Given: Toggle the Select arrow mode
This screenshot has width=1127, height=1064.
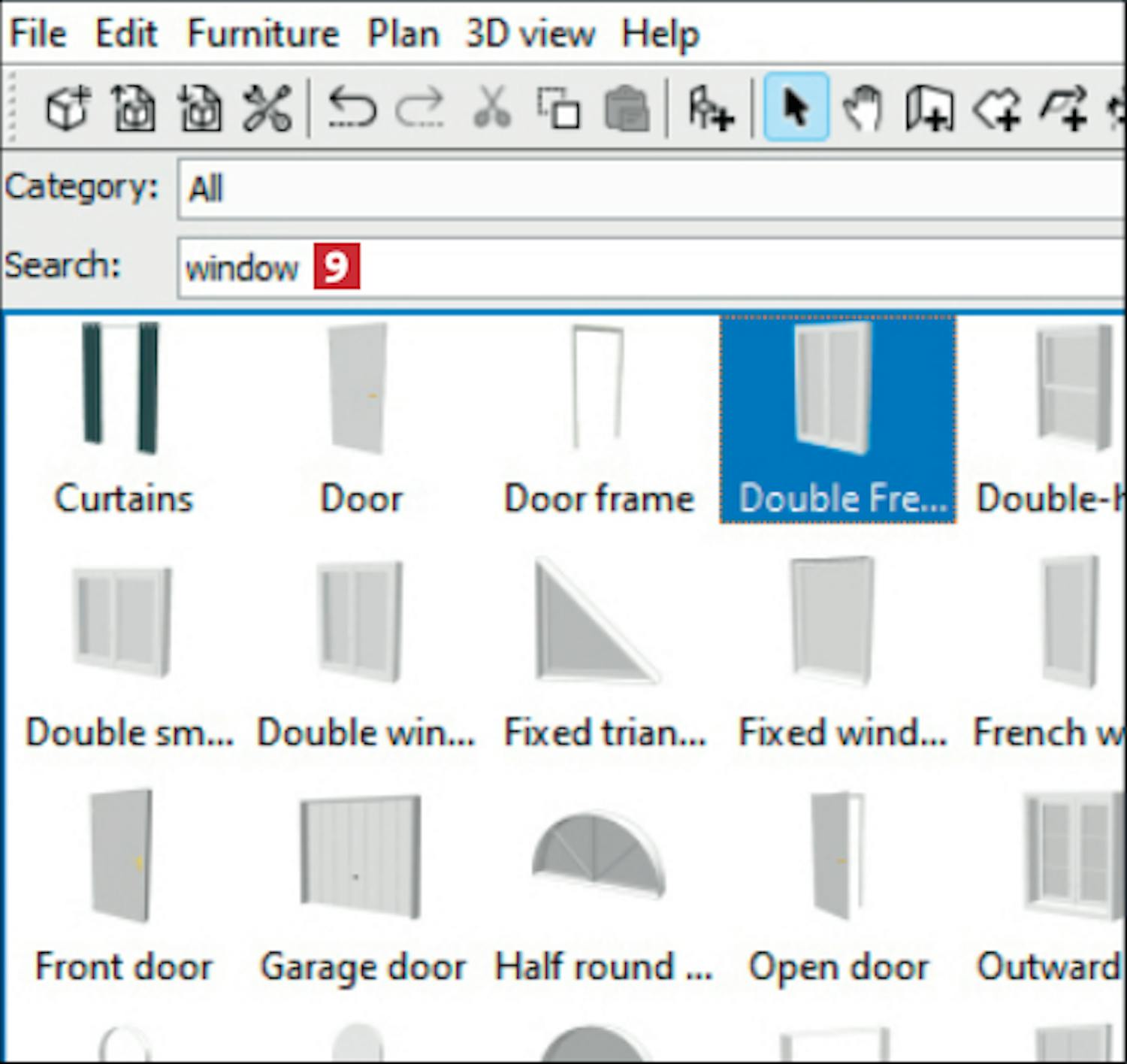Looking at the screenshot, I should pyautogui.click(x=796, y=109).
